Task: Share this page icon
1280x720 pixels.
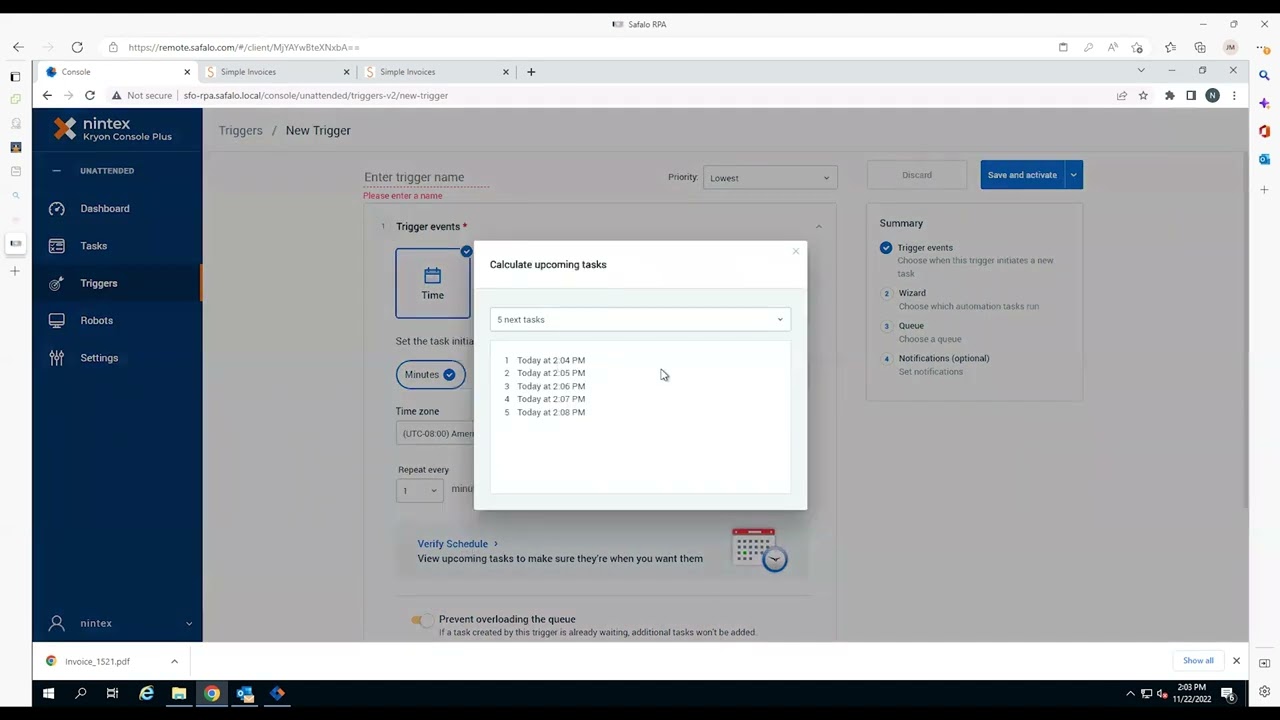Action: tap(1122, 96)
